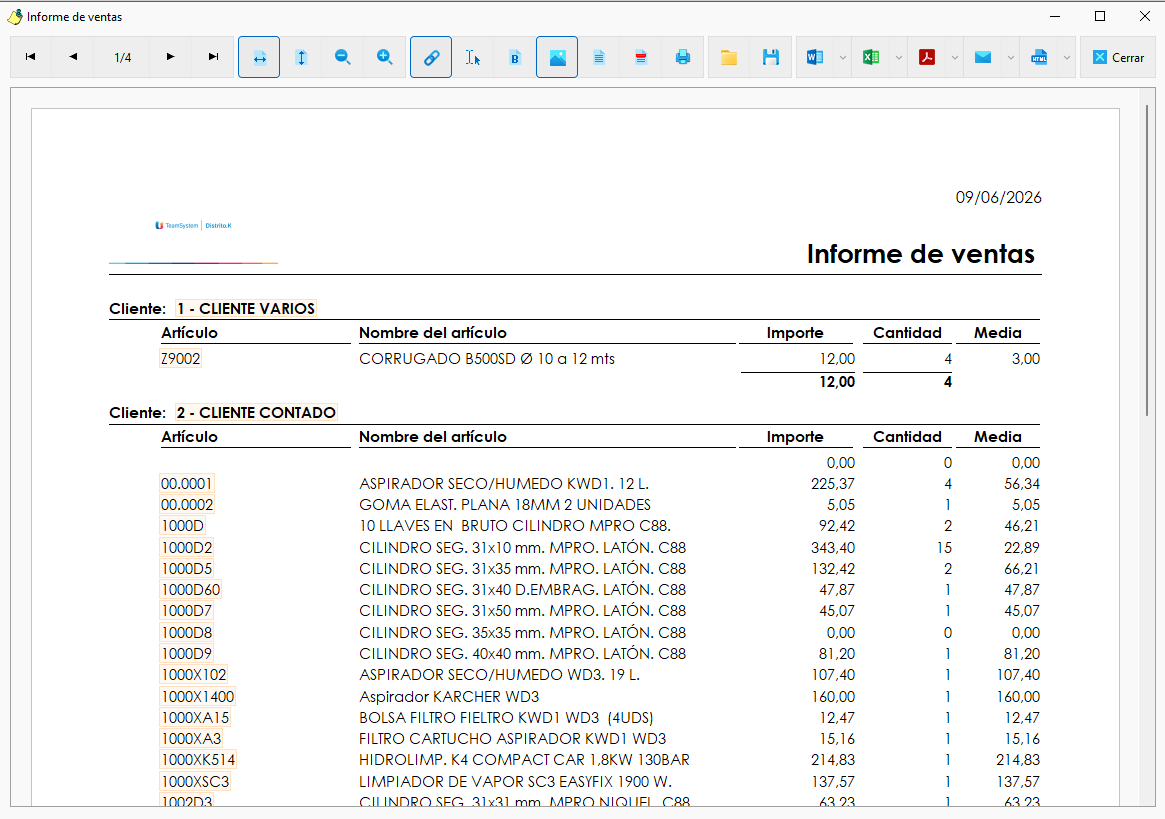Expand the Excel export dropdown arrow
Viewport: 1165px width, 819px height.
click(x=898, y=57)
